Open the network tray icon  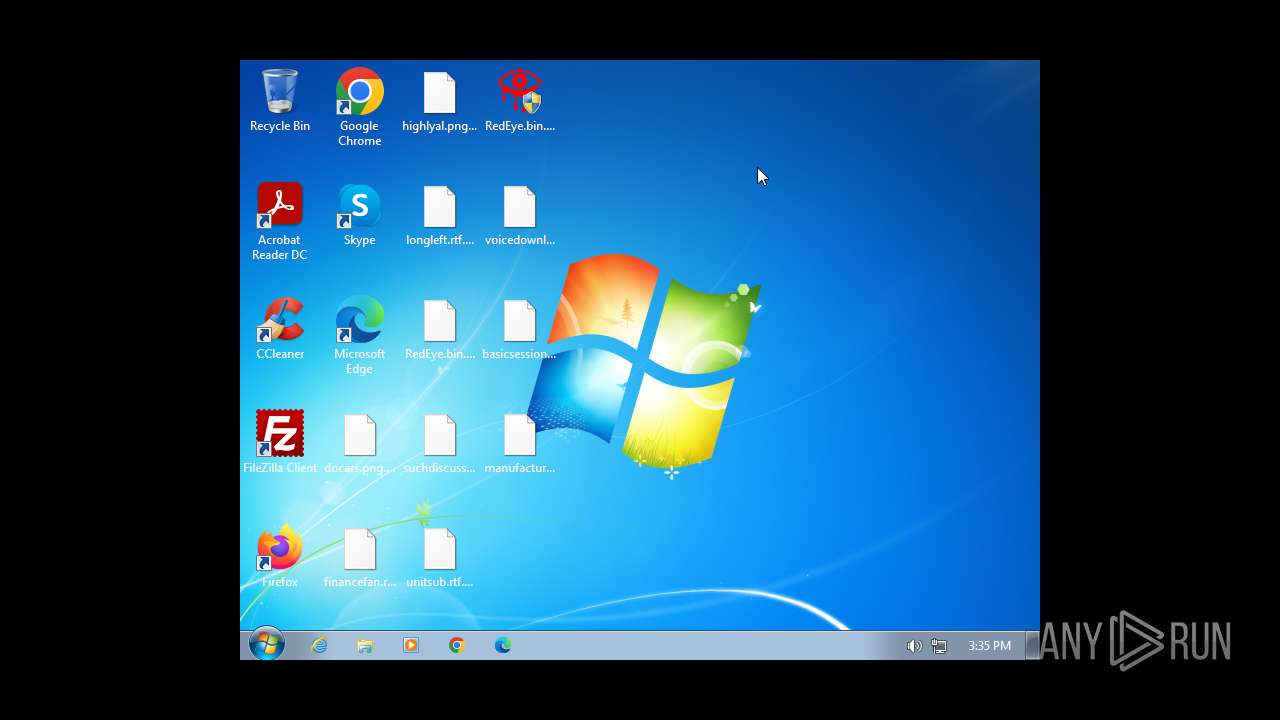point(939,646)
